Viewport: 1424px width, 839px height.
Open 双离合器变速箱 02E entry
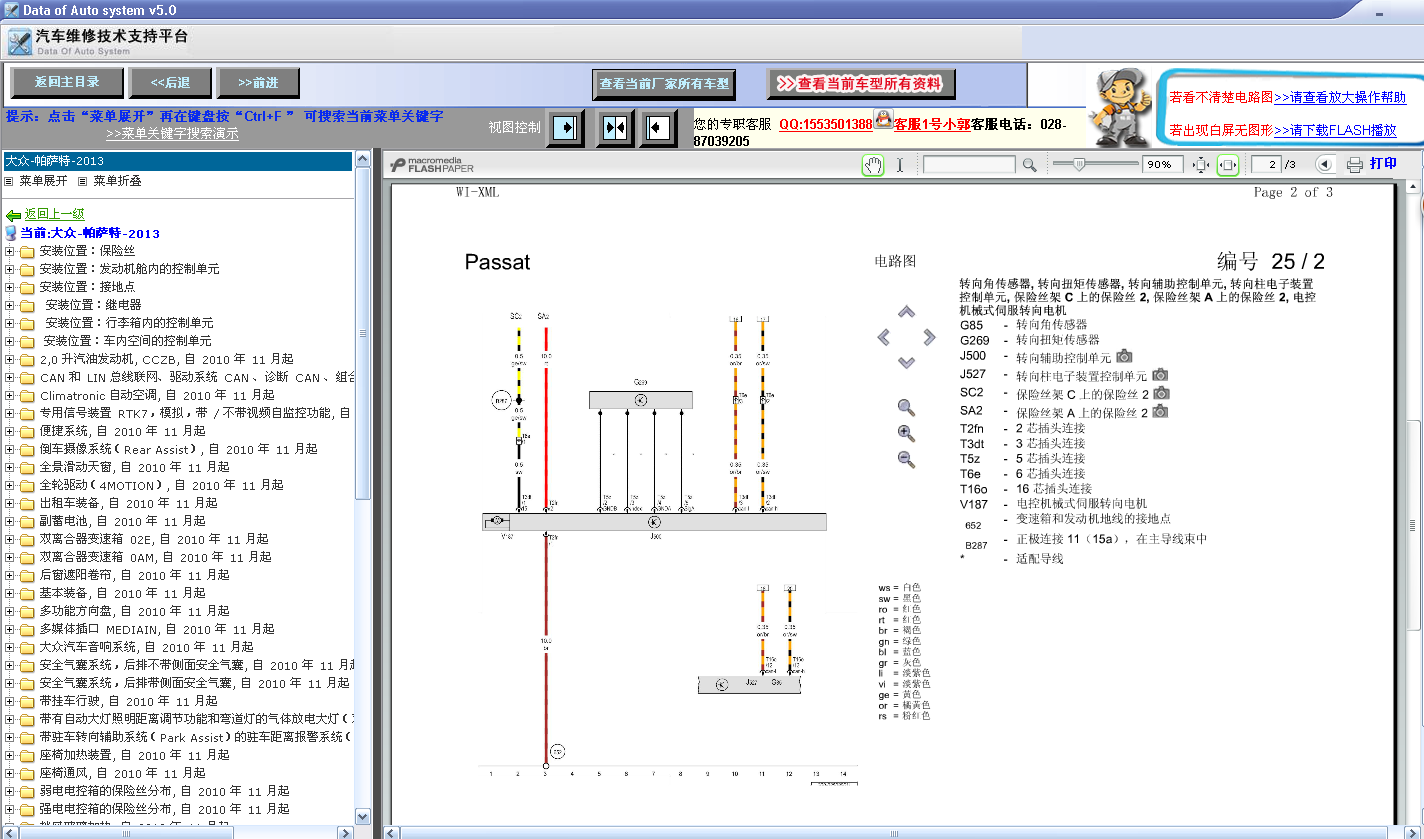(154, 539)
